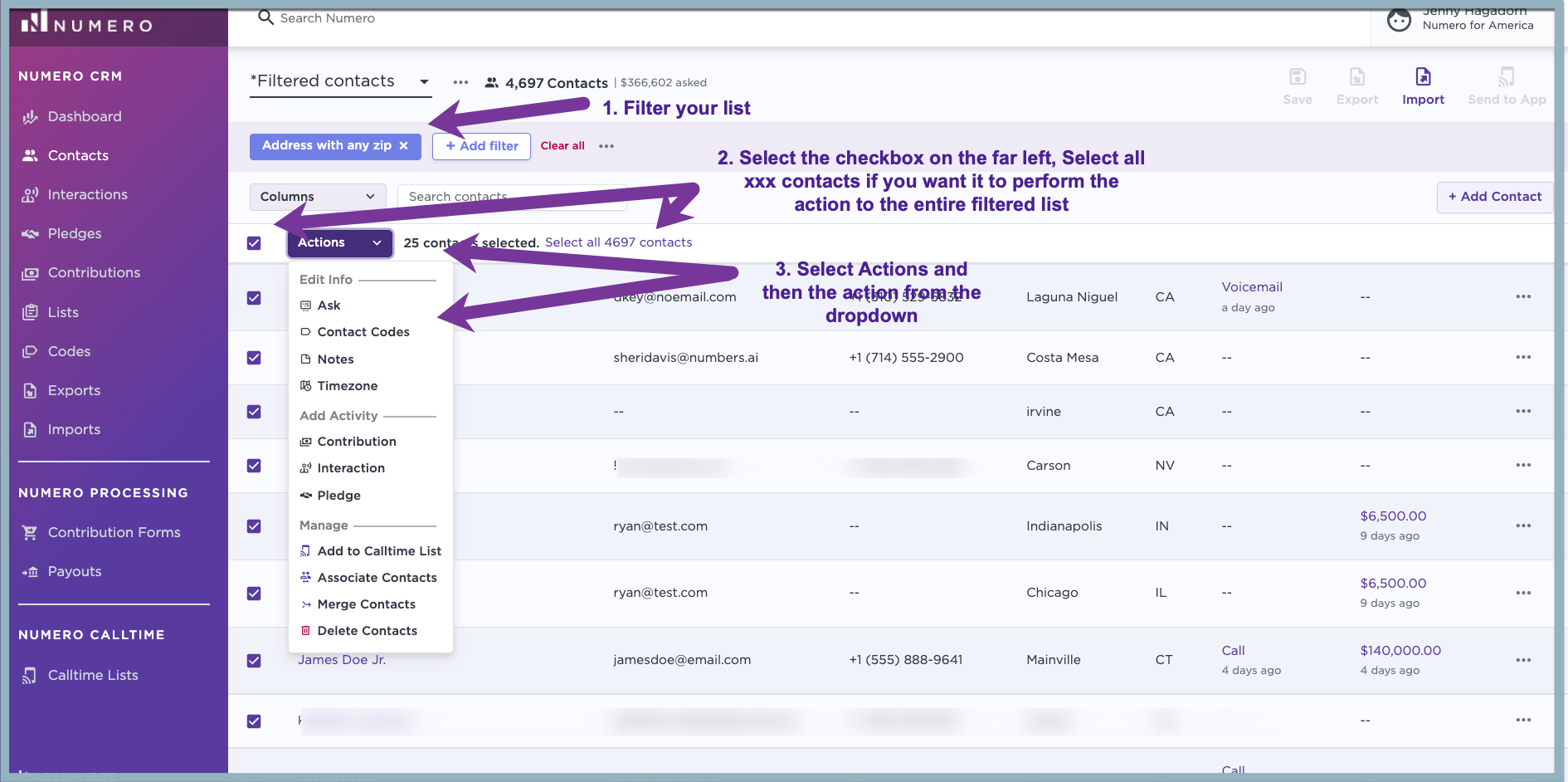Click the Codes tag icon in sidebar
The height and width of the screenshot is (782, 1568).
click(31, 351)
